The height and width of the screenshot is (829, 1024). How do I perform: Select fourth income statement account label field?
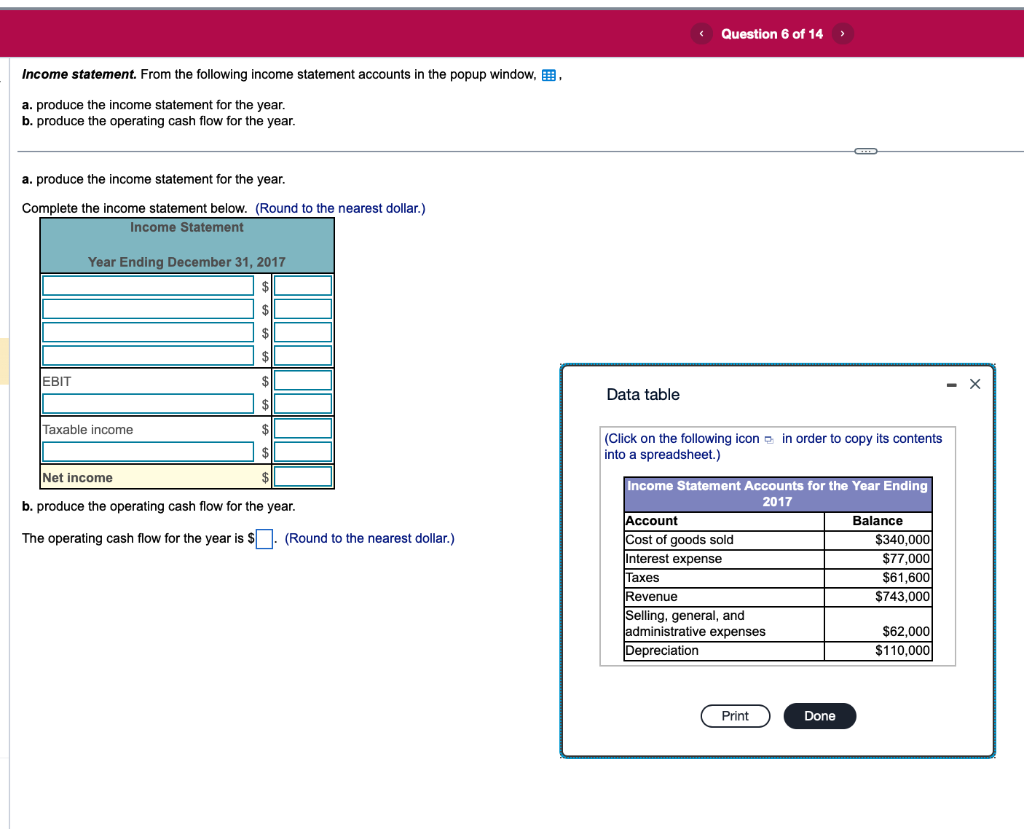(x=148, y=355)
